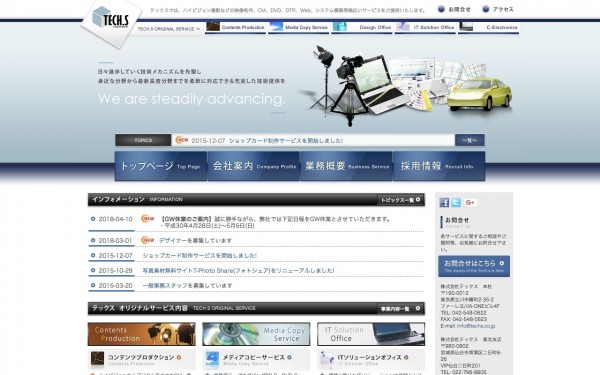
Task: Open デザイナーを募集しています entry
Action: (195, 241)
